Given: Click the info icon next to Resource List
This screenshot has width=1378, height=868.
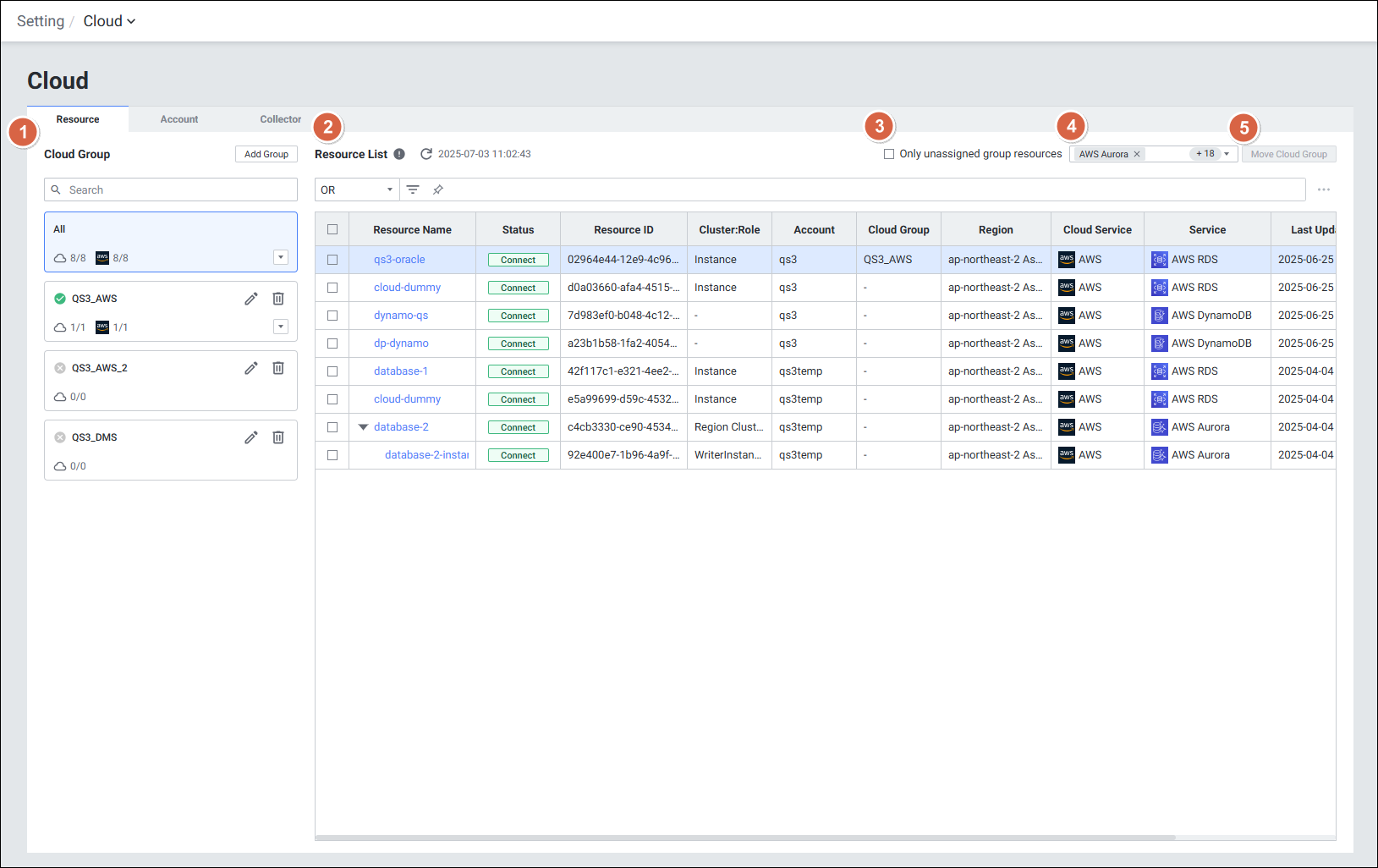Looking at the screenshot, I should pos(399,154).
